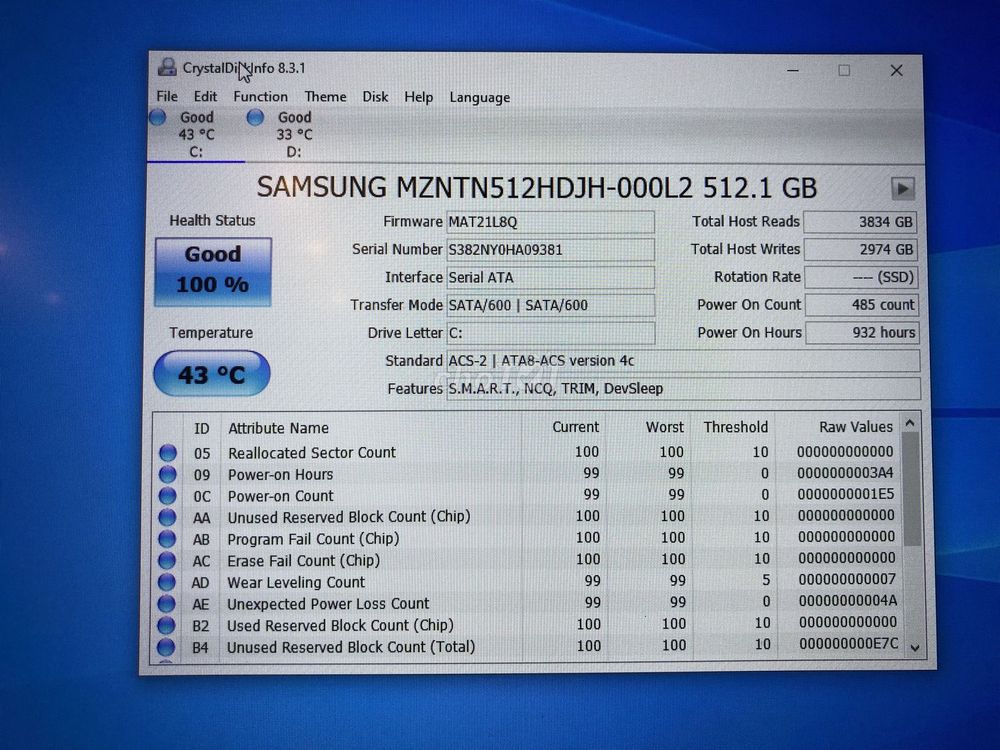Open the Function menu
1000x750 pixels.
(x=260, y=96)
